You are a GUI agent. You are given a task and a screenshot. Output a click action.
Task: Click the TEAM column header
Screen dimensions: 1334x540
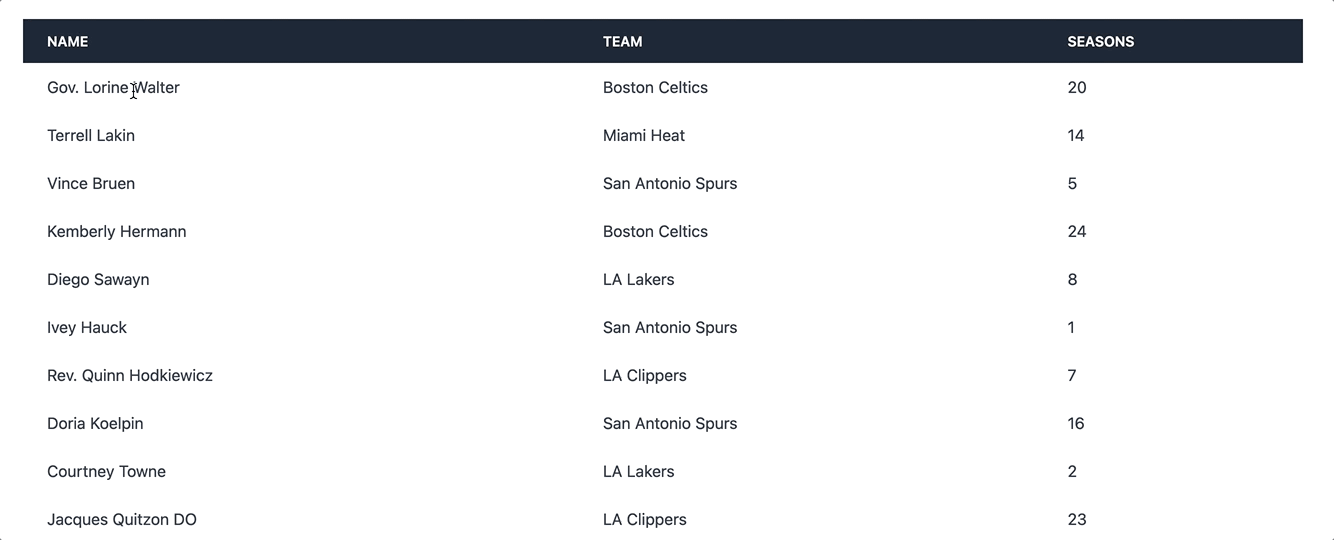pos(622,42)
